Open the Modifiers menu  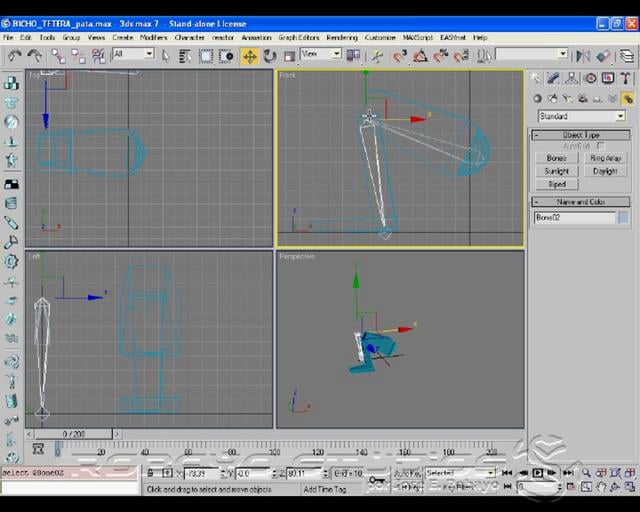[153, 38]
